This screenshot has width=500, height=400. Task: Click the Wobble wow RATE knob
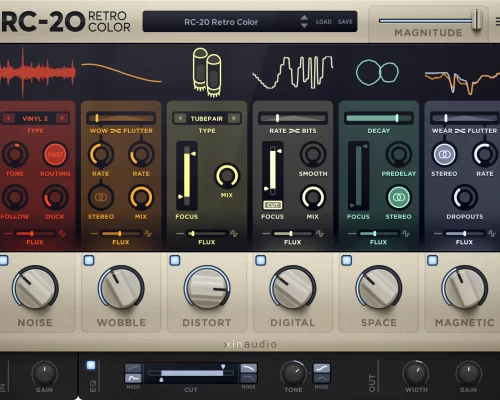101,154
